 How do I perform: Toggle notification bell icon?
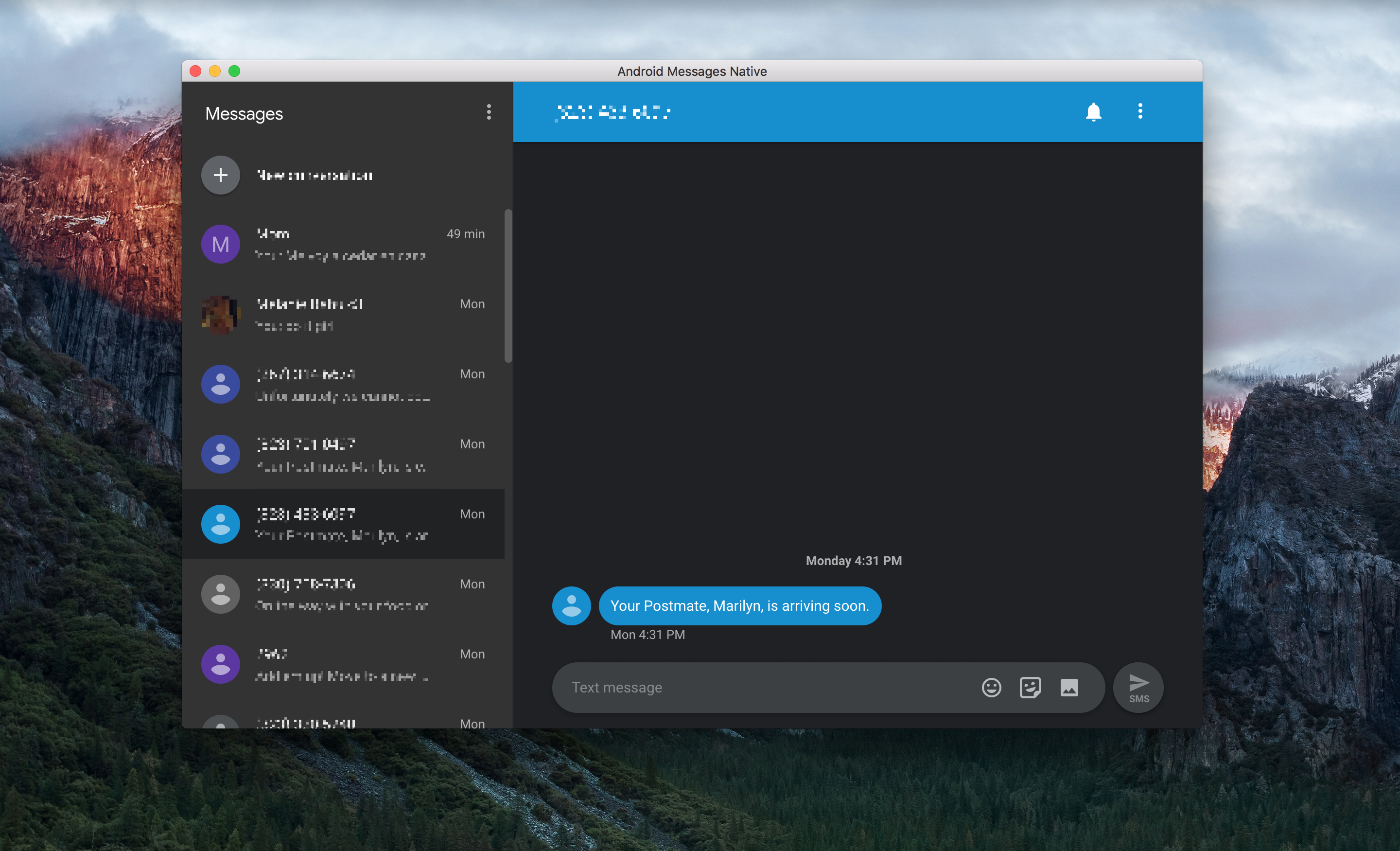[1093, 111]
